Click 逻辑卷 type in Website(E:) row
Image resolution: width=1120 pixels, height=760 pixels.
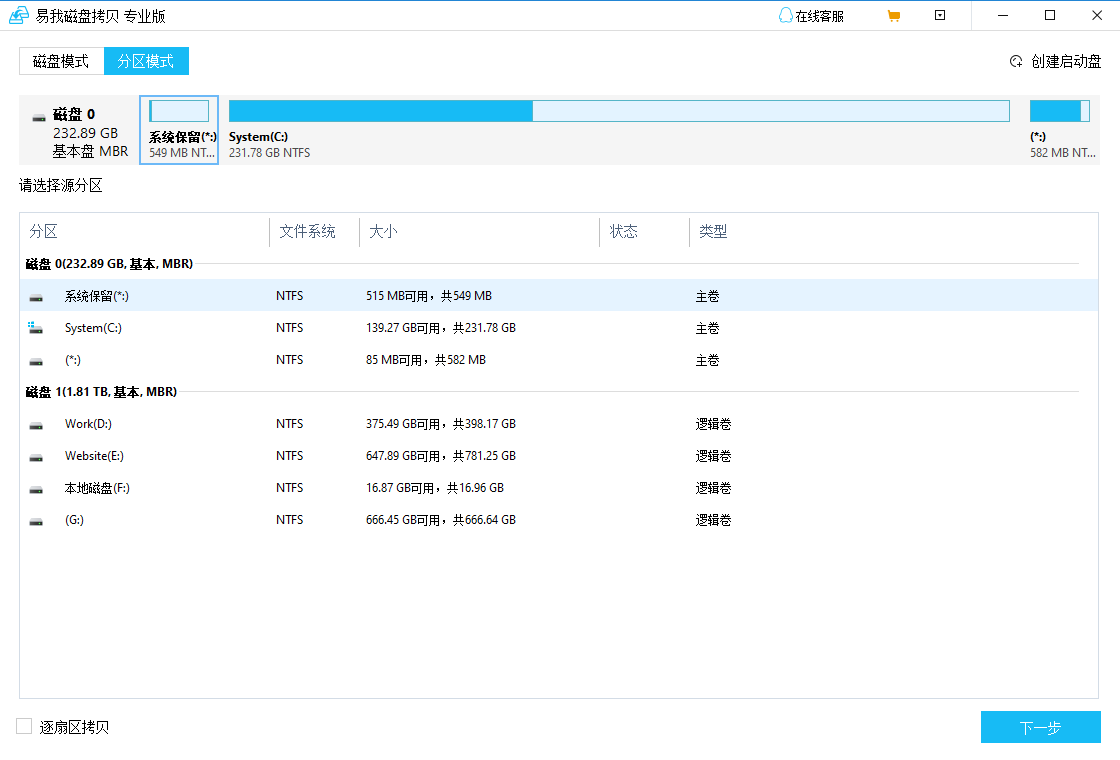714,456
